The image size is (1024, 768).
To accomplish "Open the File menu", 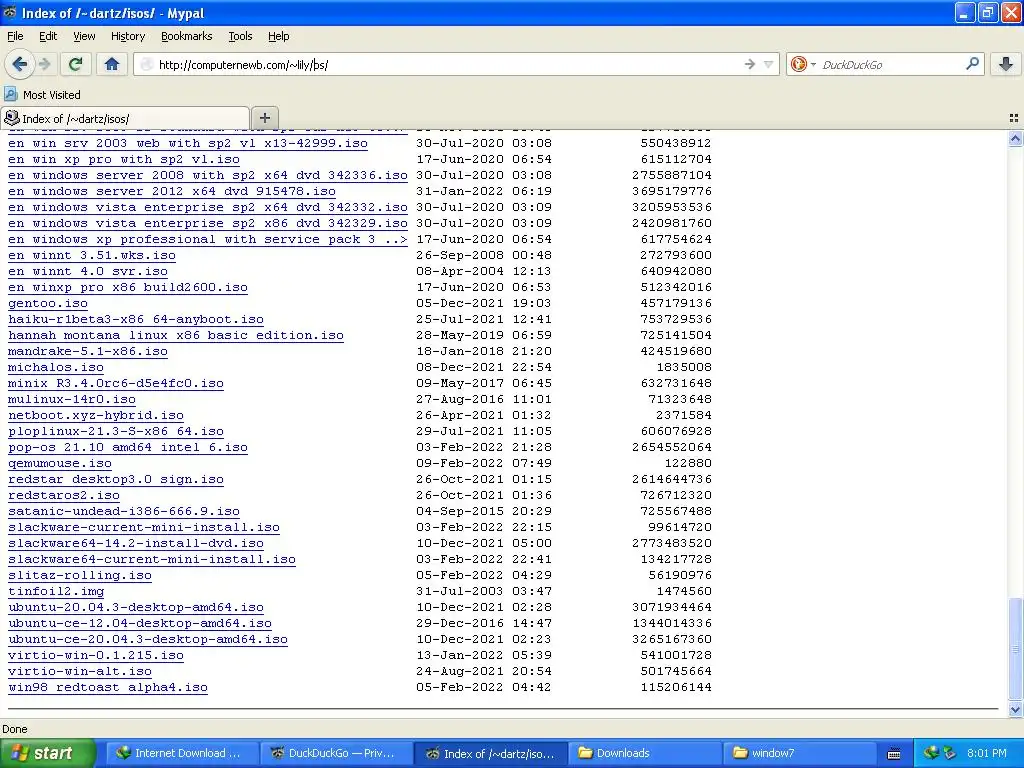I will pos(15,36).
